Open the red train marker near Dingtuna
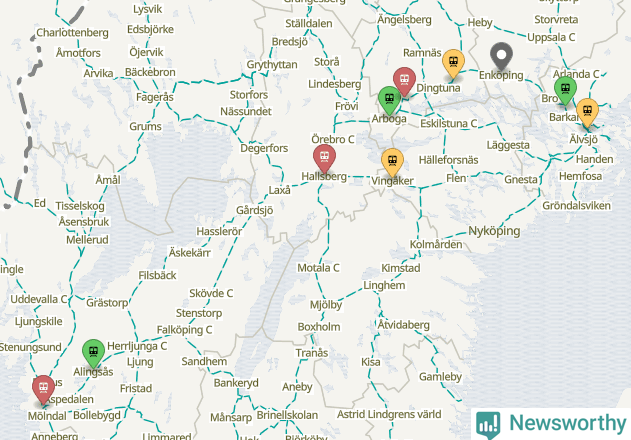Screen dimensions: 631x440 coord(404,81)
